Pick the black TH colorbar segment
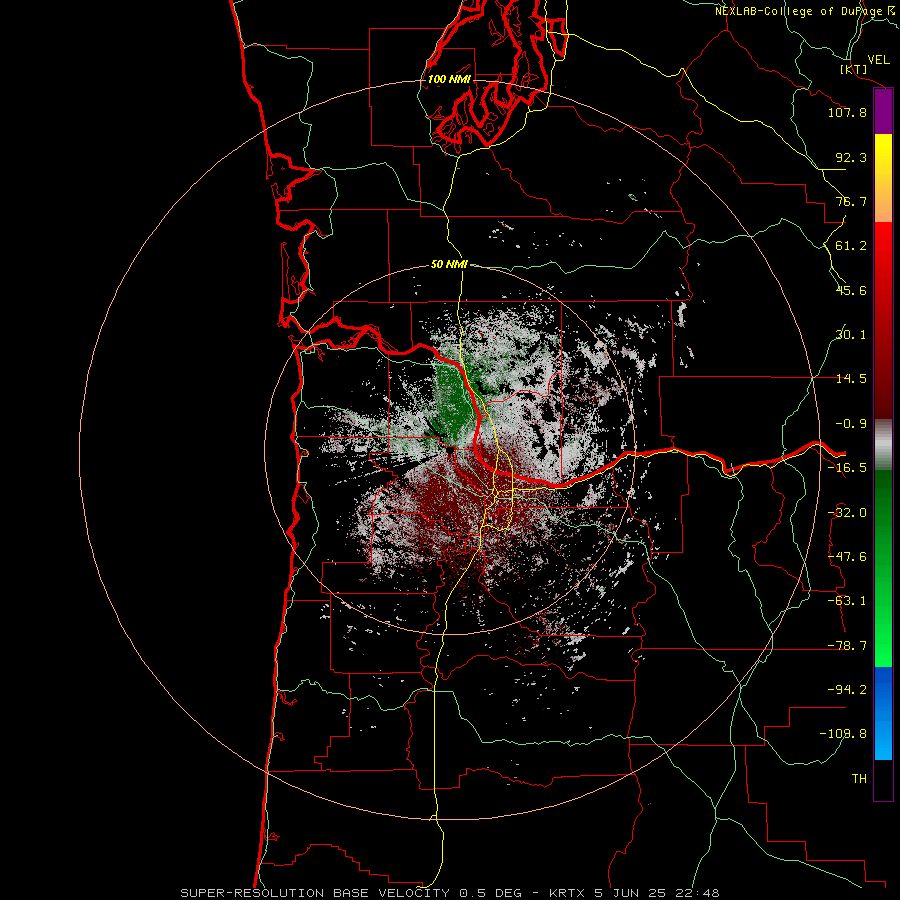The width and height of the screenshot is (900, 900). (x=883, y=779)
